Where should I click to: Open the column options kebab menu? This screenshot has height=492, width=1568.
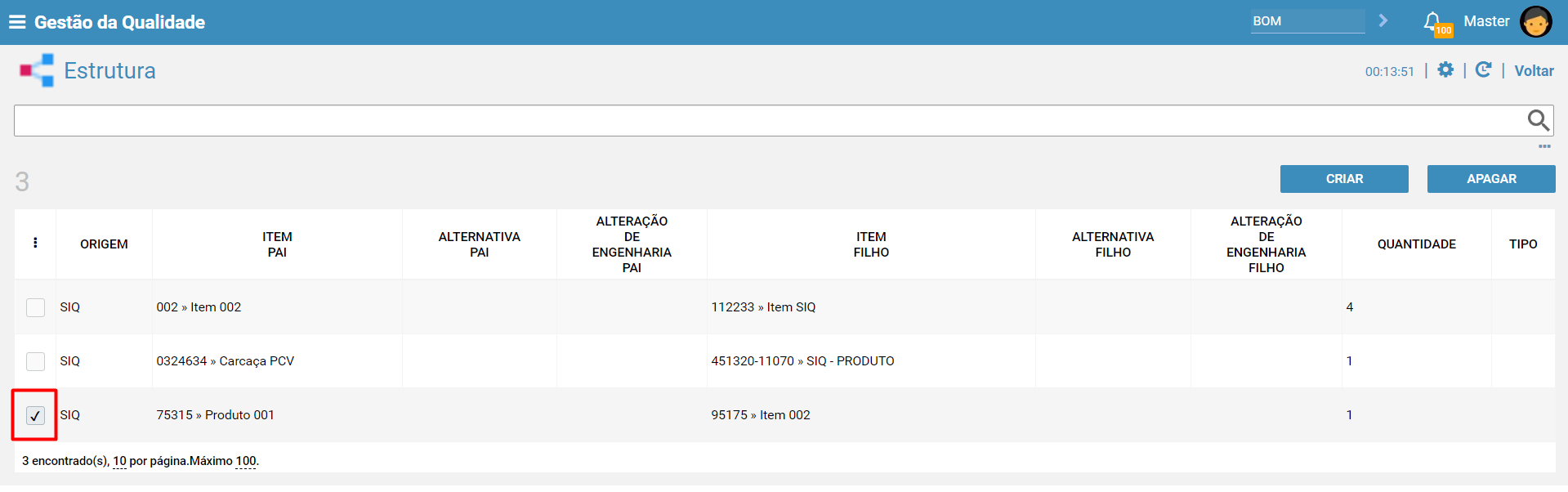(35, 243)
